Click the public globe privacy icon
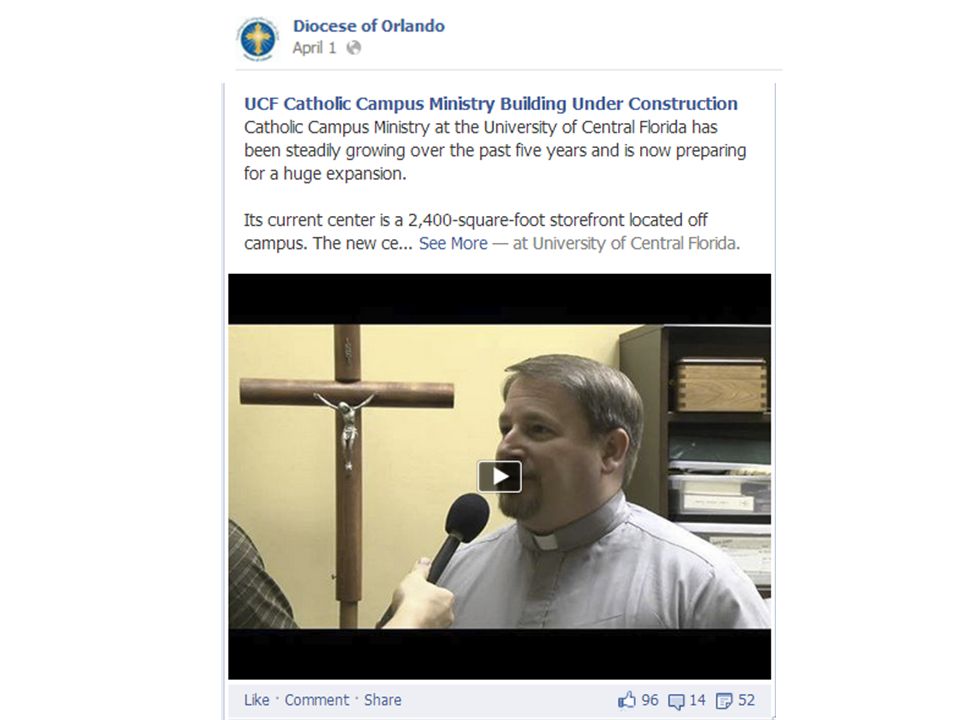 tap(354, 48)
